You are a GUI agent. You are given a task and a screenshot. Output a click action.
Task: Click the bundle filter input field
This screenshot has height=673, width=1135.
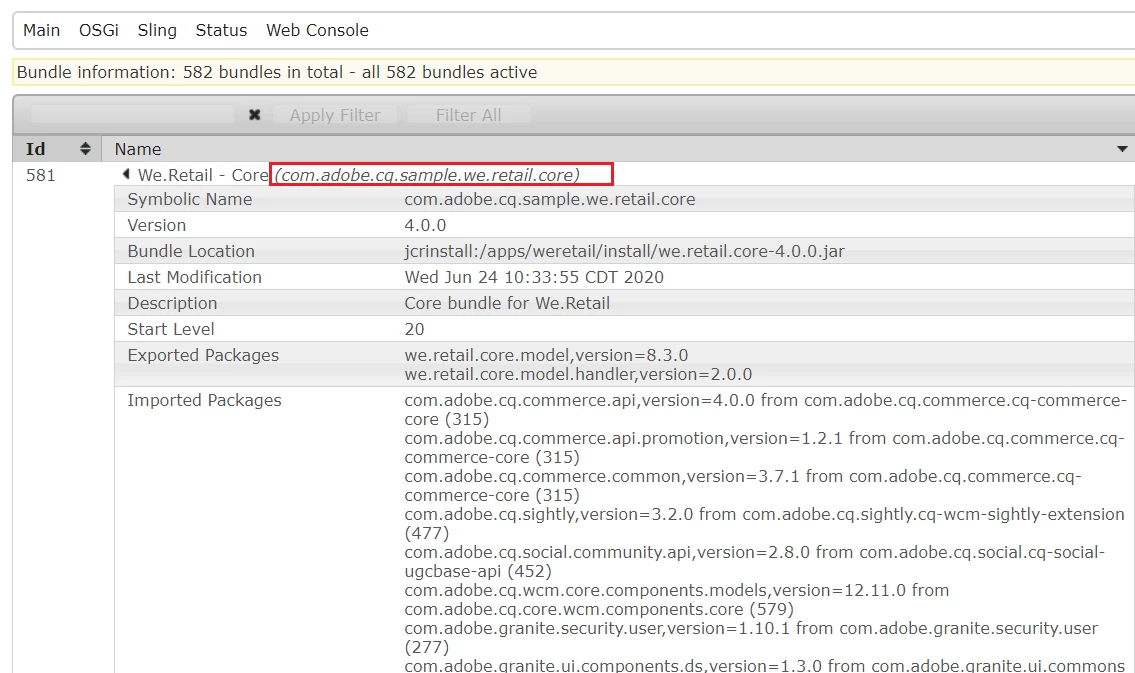pyautogui.click(x=132, y=114)
